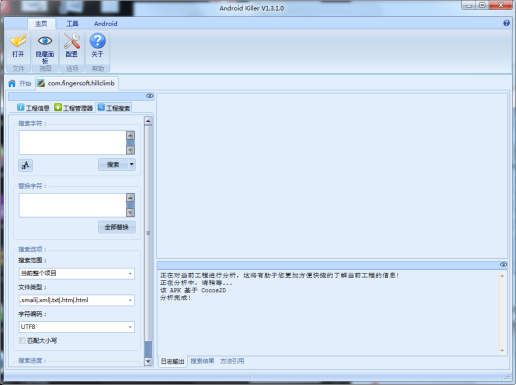
Task: Switch to the 工程搜索 tab
Action: 114,108
